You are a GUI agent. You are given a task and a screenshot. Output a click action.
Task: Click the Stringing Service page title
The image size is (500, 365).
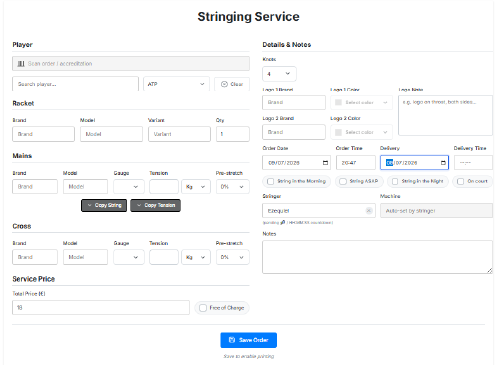[248, 17]
